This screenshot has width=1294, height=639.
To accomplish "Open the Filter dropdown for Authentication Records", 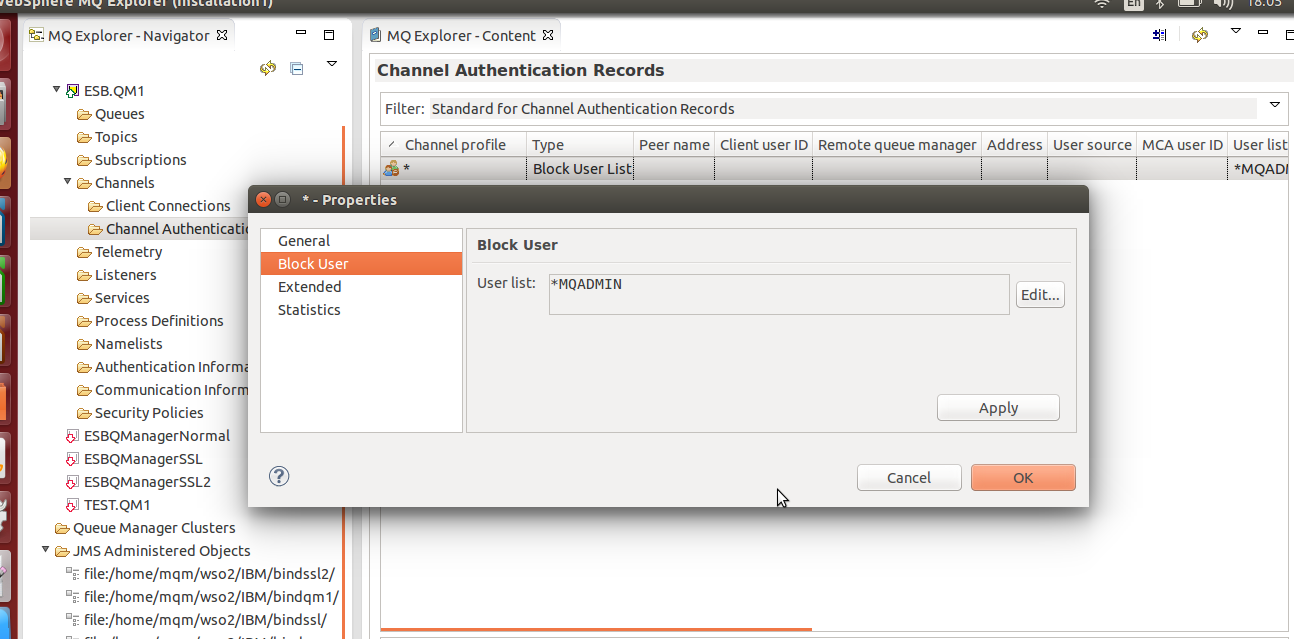I will (1275, 104).
